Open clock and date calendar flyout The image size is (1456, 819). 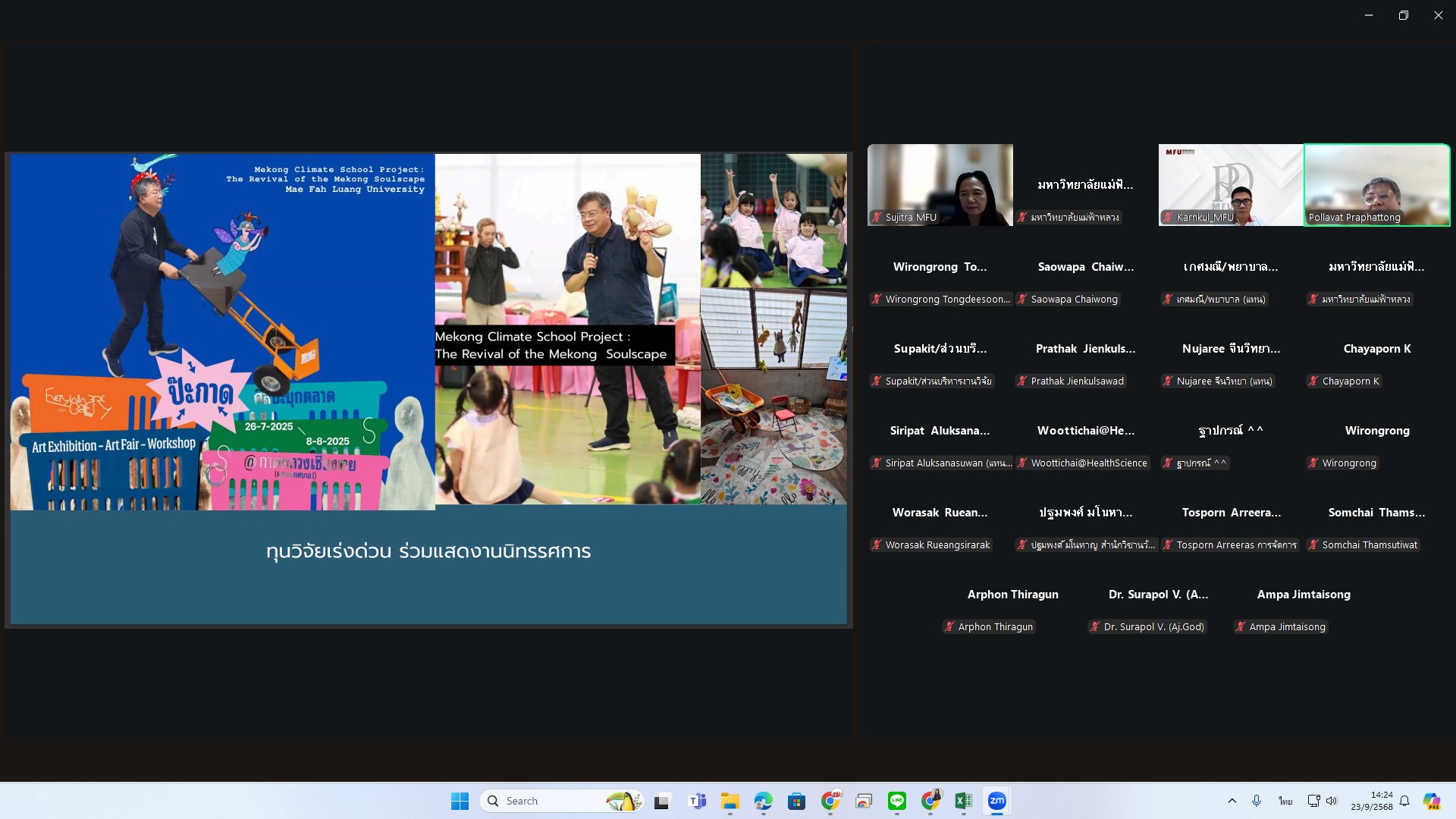coord(1371,801)
